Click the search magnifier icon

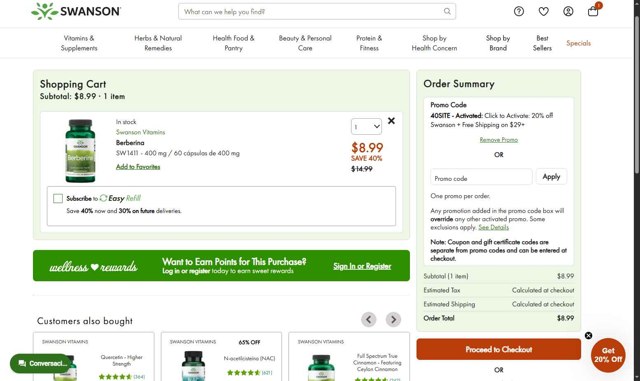447,11
